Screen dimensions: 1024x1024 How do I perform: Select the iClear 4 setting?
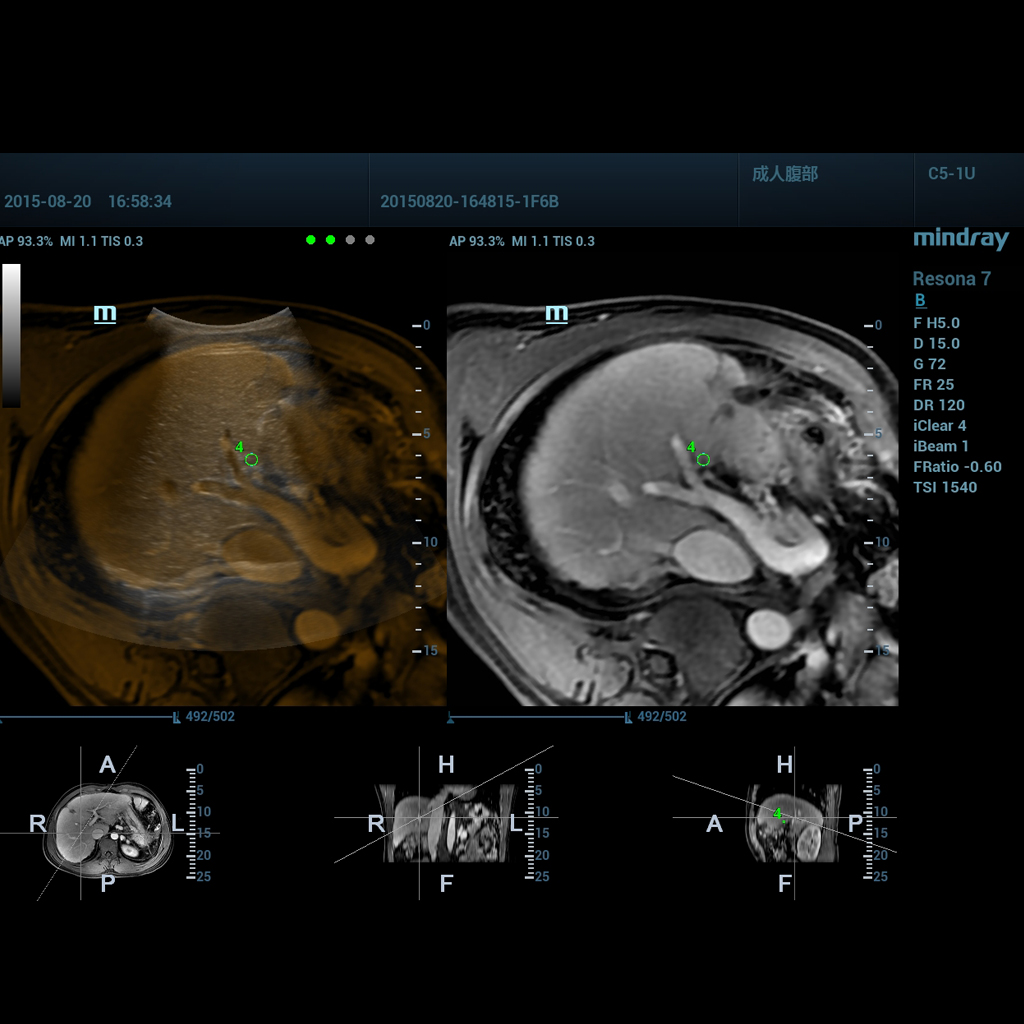[939, 426]
